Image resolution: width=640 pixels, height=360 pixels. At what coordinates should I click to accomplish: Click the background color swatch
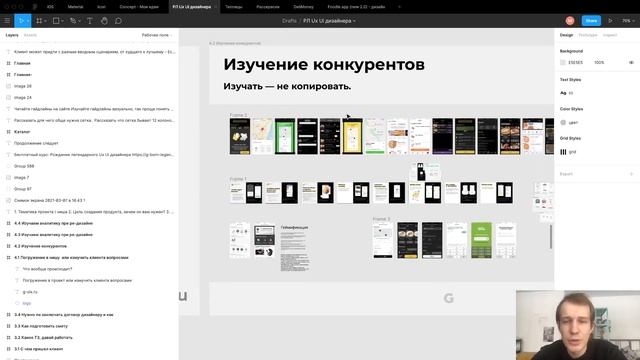click(x=563, y=62)
